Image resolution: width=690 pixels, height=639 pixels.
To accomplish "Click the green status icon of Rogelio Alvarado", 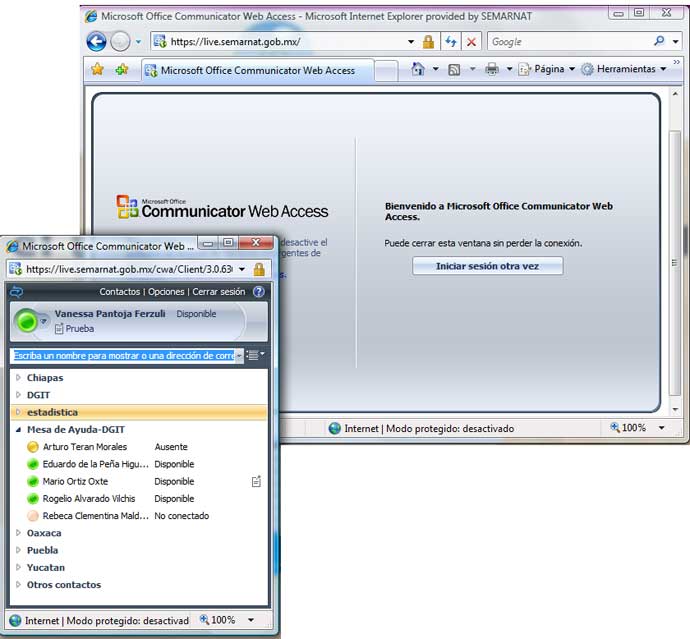I will coord(33,499).
